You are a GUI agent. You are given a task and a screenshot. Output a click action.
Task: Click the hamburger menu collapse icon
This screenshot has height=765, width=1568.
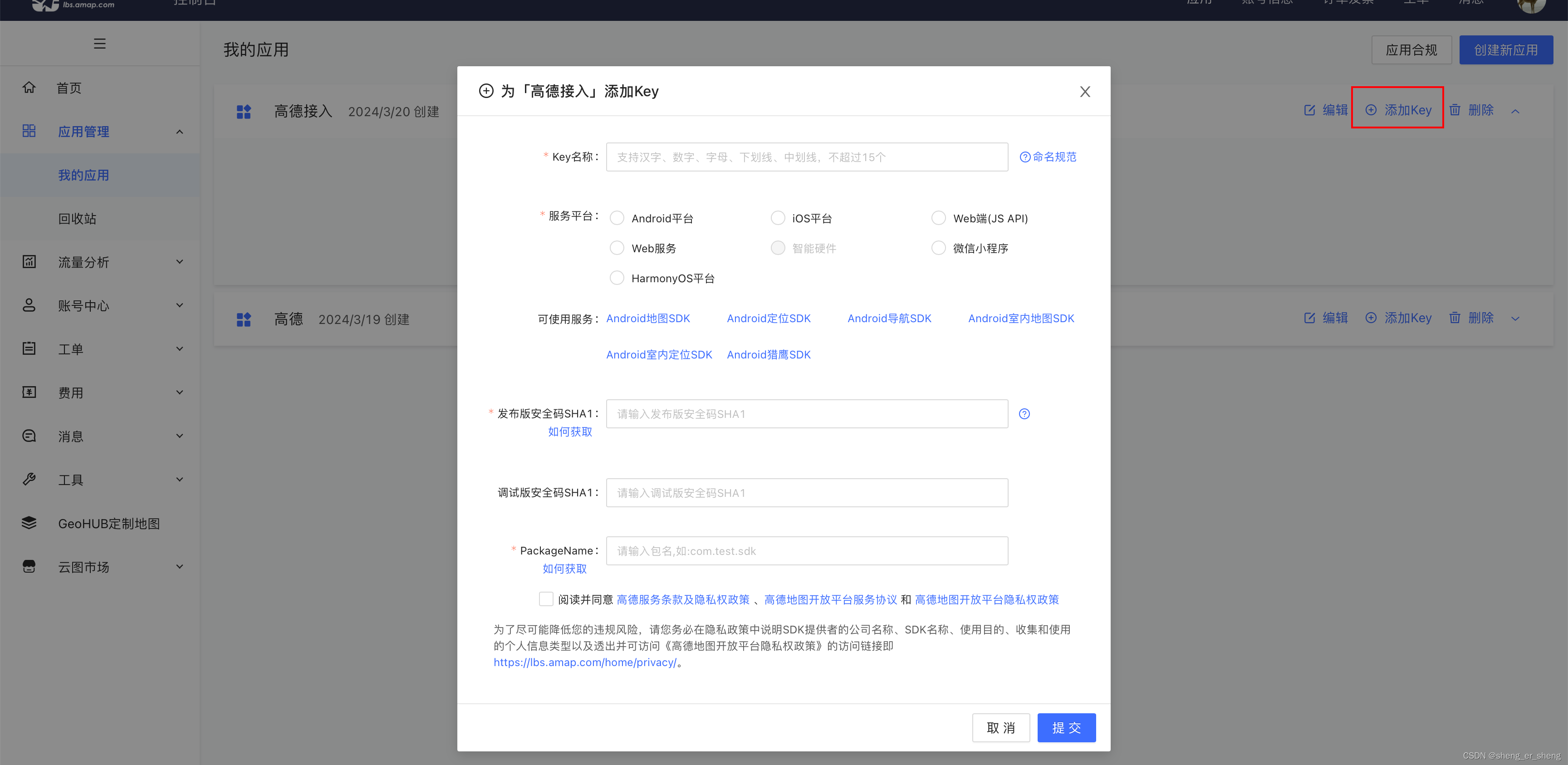tap(100, 44)
